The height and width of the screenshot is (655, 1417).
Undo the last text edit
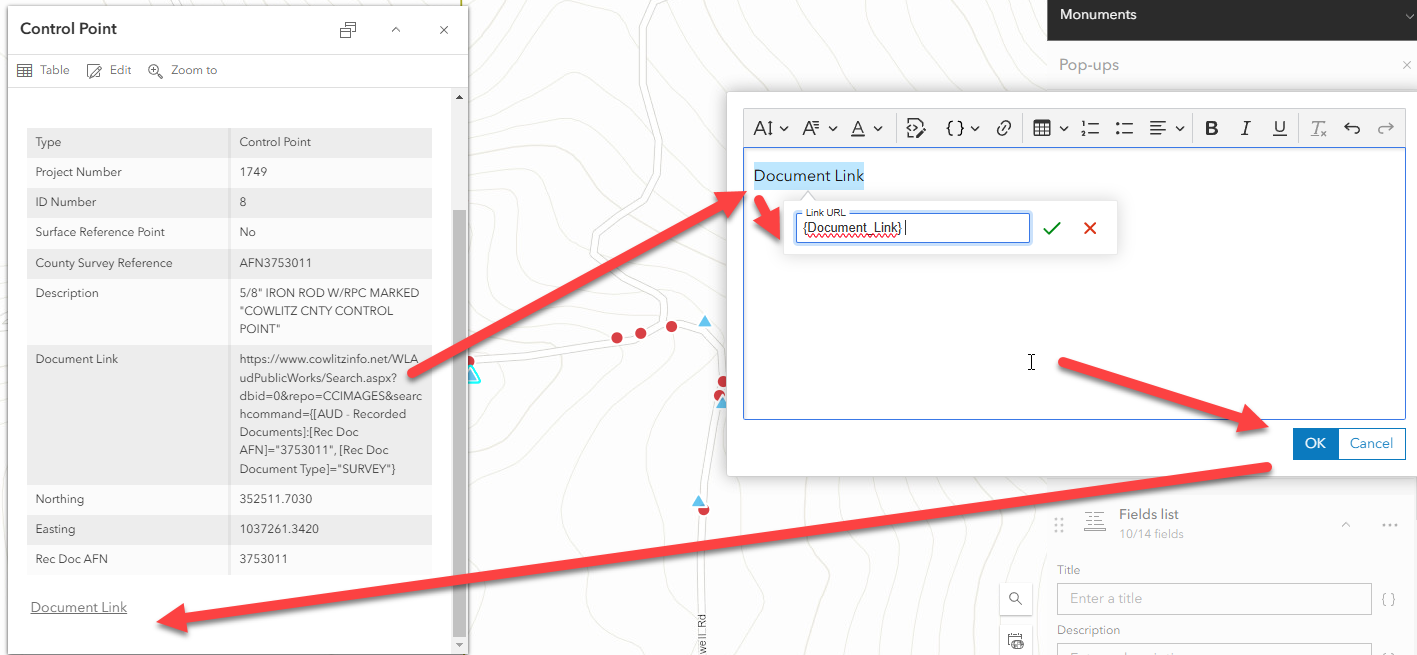point(1352,127)
